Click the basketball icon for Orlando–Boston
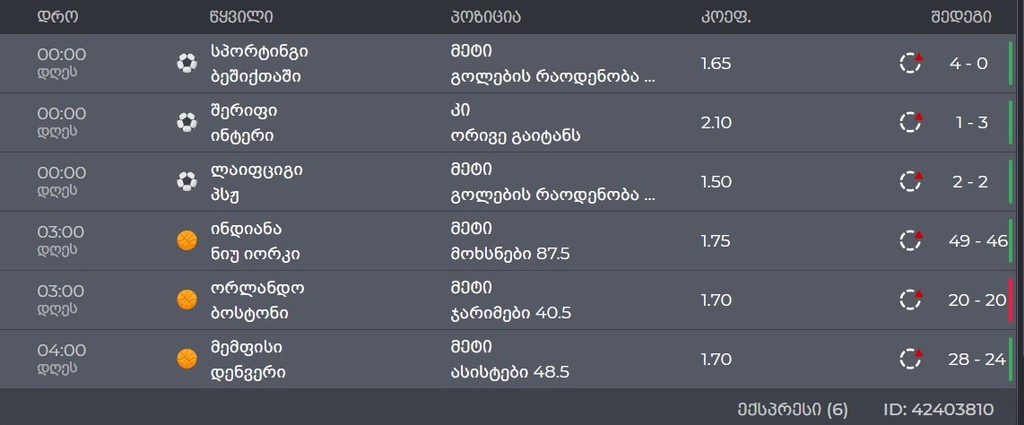 187,300
